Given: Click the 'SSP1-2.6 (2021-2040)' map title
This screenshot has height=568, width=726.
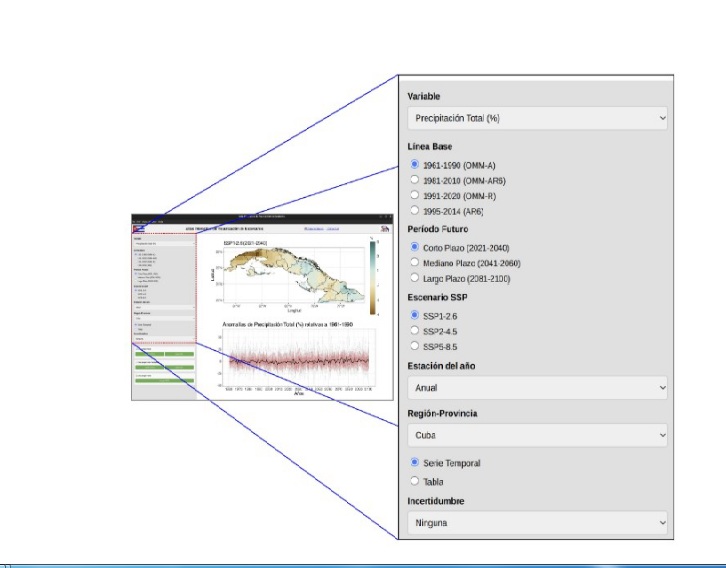Looking at the screenshot, I should 245,243.
